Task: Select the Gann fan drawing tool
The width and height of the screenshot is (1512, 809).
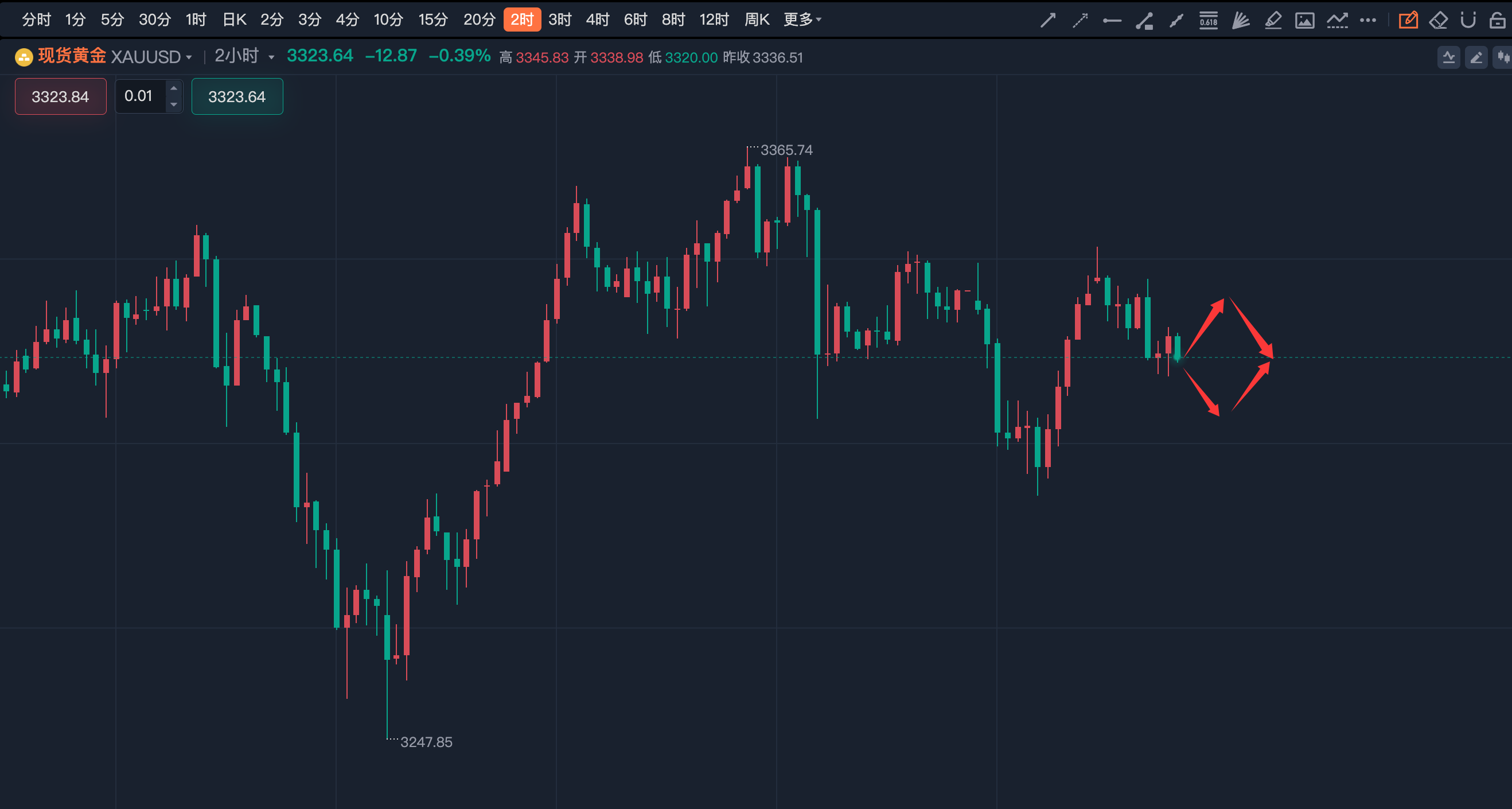Action: [1240, 21]
